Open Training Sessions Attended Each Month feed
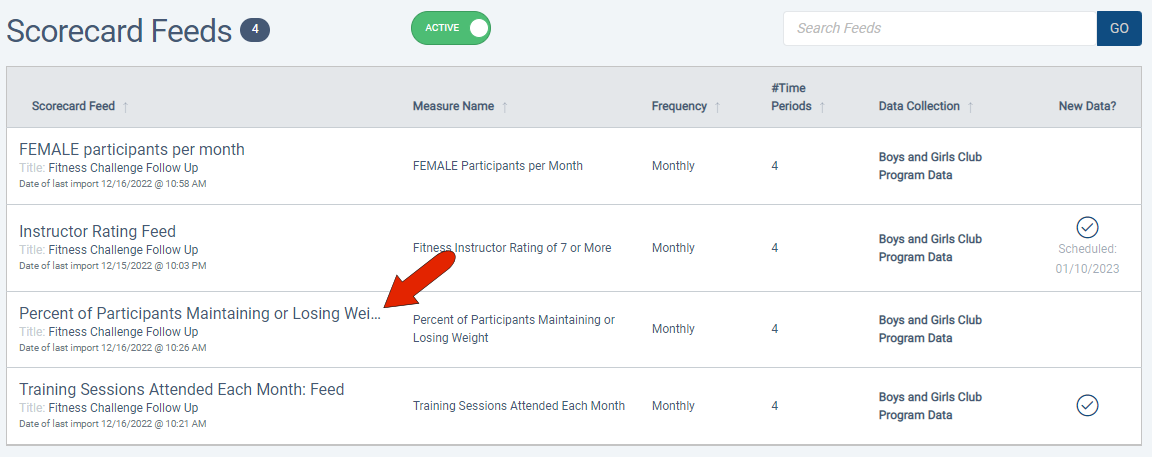Viewport: 1152px width, 457px height. click(x=182, y=389)
